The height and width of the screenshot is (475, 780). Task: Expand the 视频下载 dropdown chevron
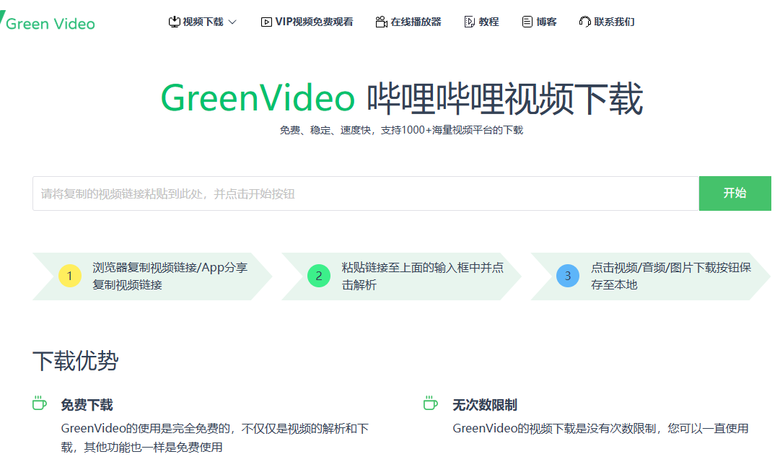coord(232,22)
